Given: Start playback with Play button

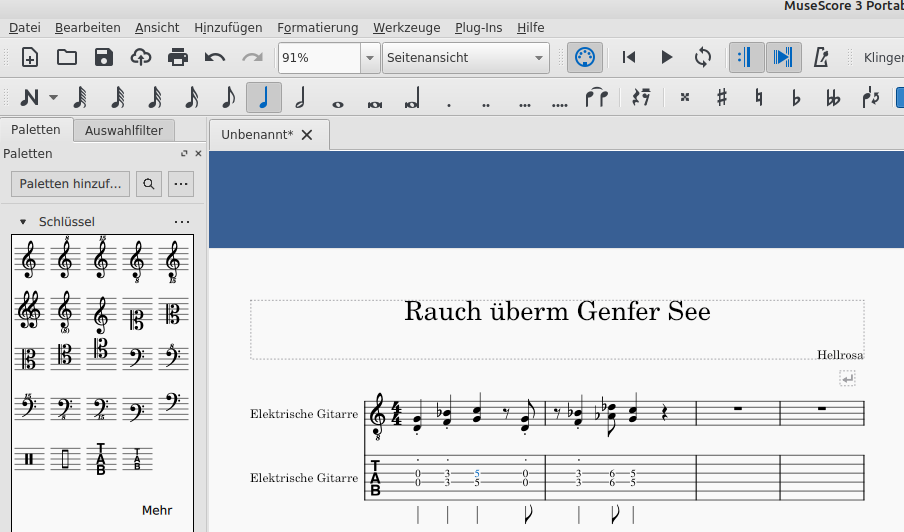Looking at the screenshot, I should tap(666, 58).
